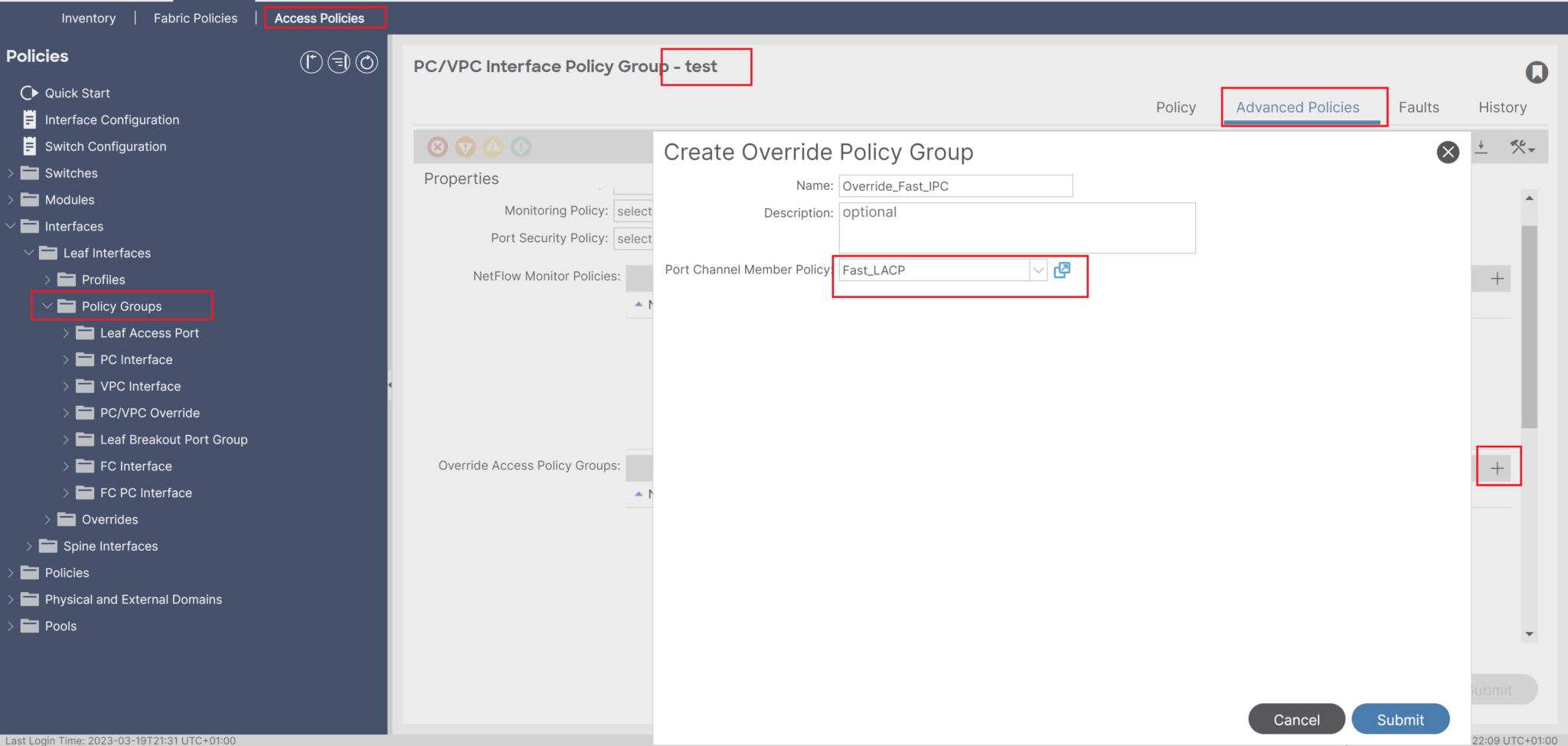Switch to the History tab
This screenshot has width=1568, height=746.
click(x=1501, y=107)
